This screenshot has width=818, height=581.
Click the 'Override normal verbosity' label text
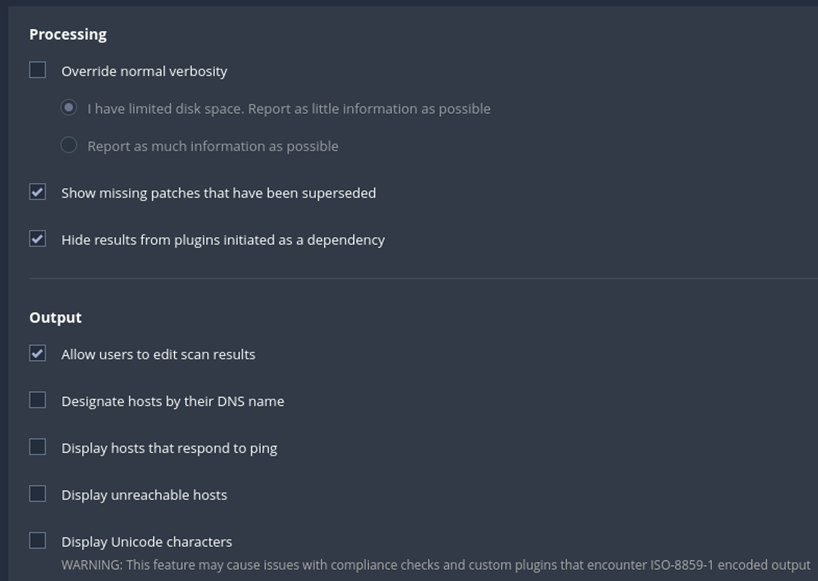point(144,71)
